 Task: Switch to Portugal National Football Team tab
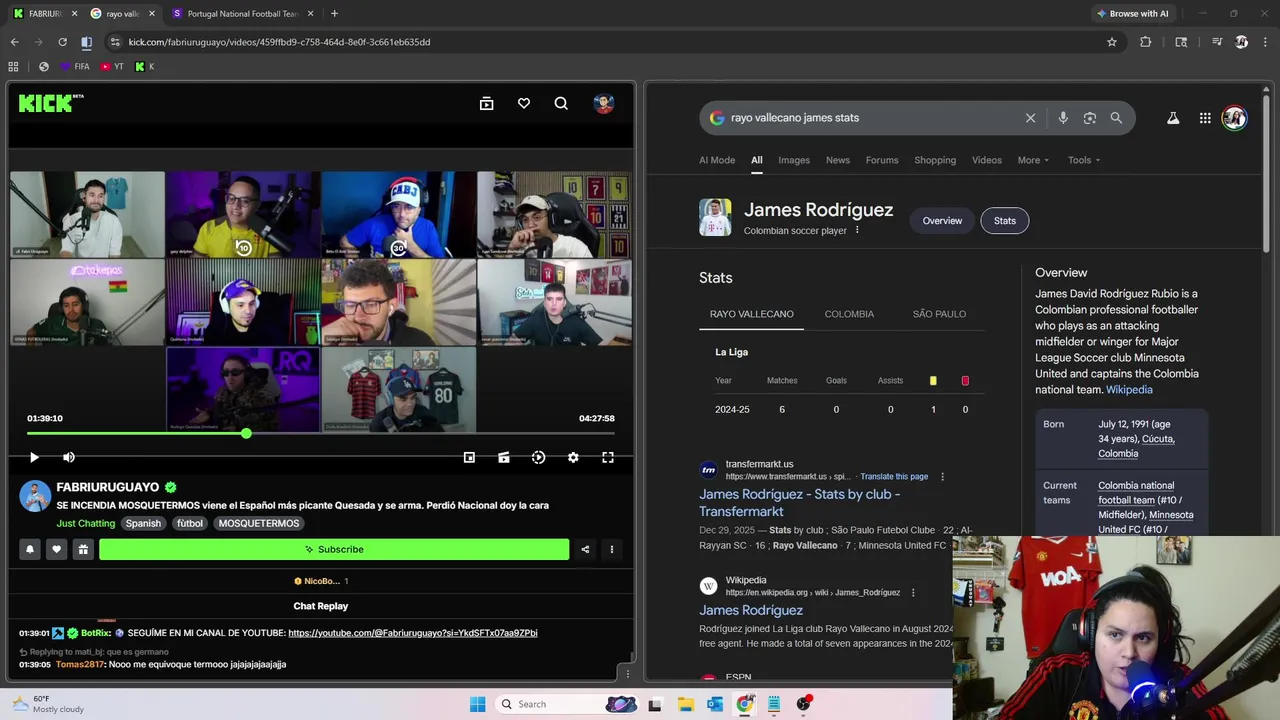point(243,14)
